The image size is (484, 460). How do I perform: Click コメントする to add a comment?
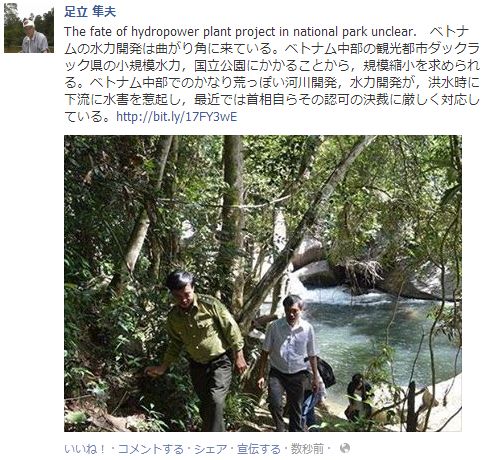coord(151,449)
